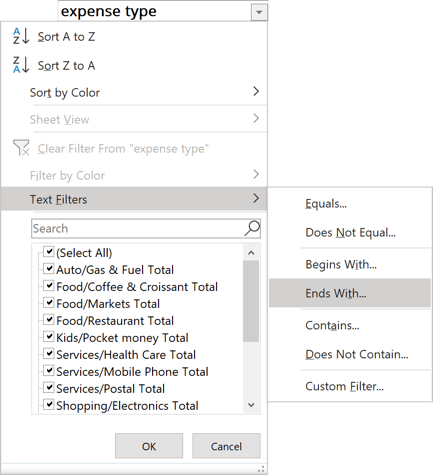The width and height of the screenshot is (433, 475).
Task: Uncheck Food/Markets Total checkbox
Action: click(x=49, y=302)
